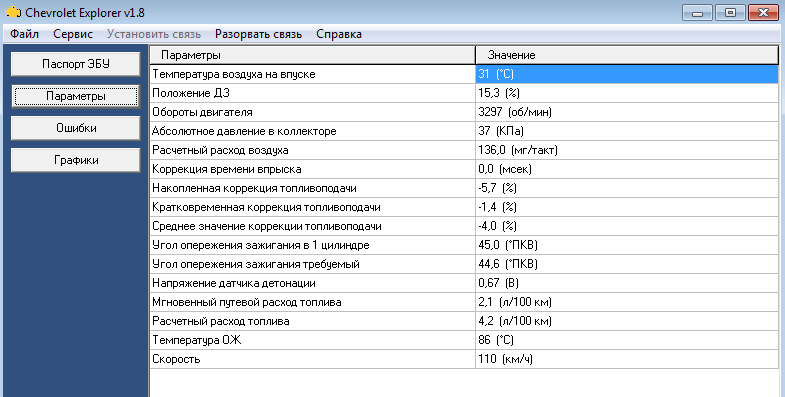
Task: Click the value 3297 (об/мин)
Action: (x=515, y=112)
